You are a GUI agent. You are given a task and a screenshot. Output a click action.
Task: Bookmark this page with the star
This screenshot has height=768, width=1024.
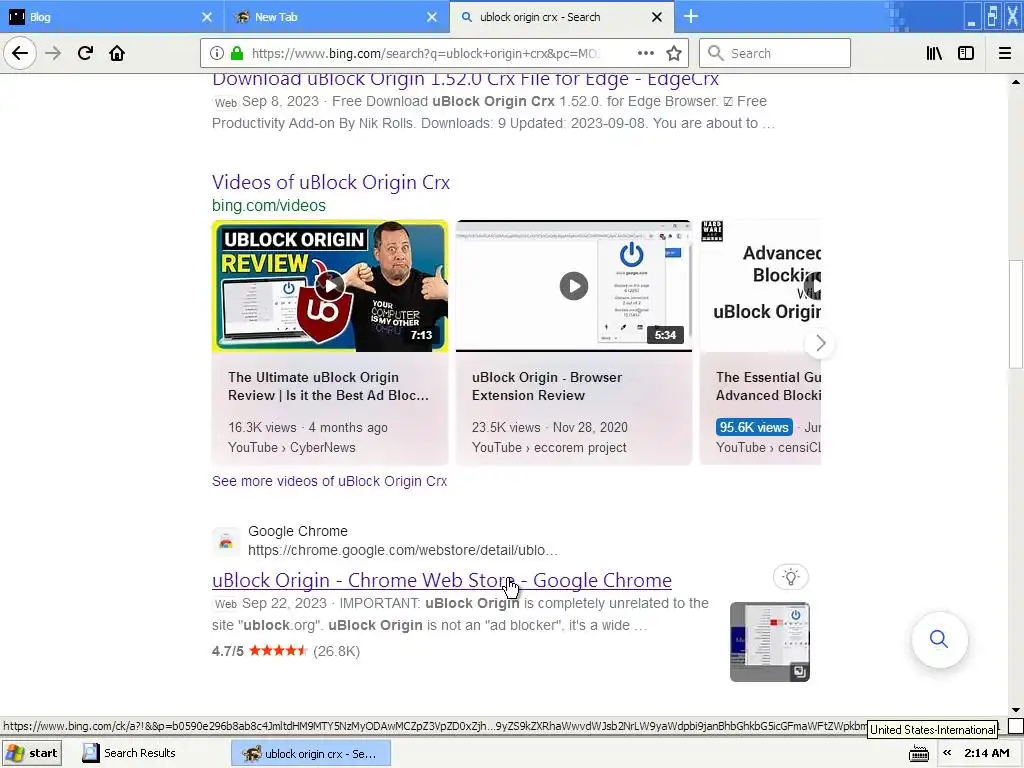pos(674,53)
